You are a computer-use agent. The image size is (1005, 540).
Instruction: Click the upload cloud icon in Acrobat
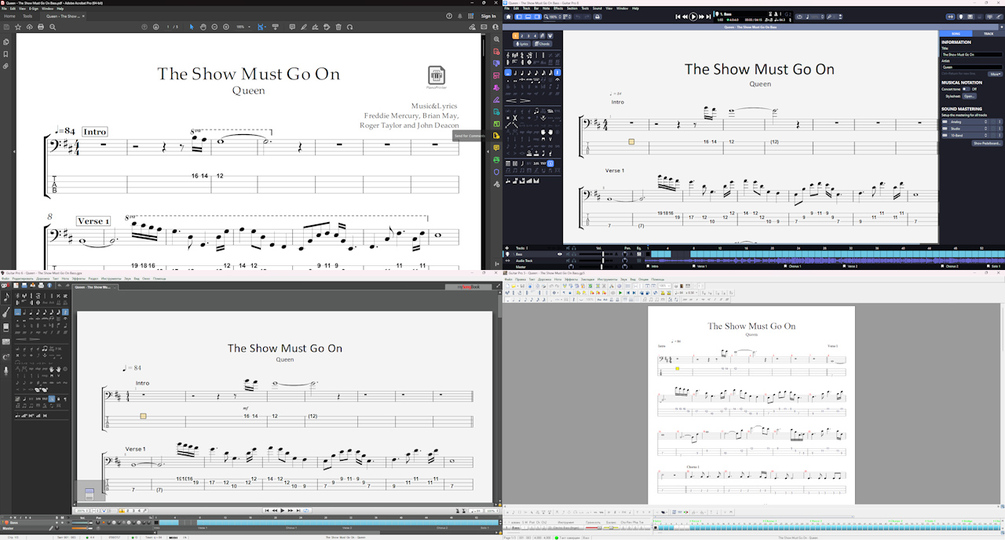pyautogui.click(x=29, y=27)
